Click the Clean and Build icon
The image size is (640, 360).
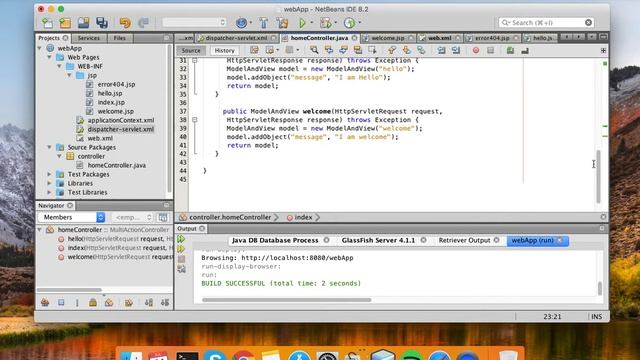point(282,22)
